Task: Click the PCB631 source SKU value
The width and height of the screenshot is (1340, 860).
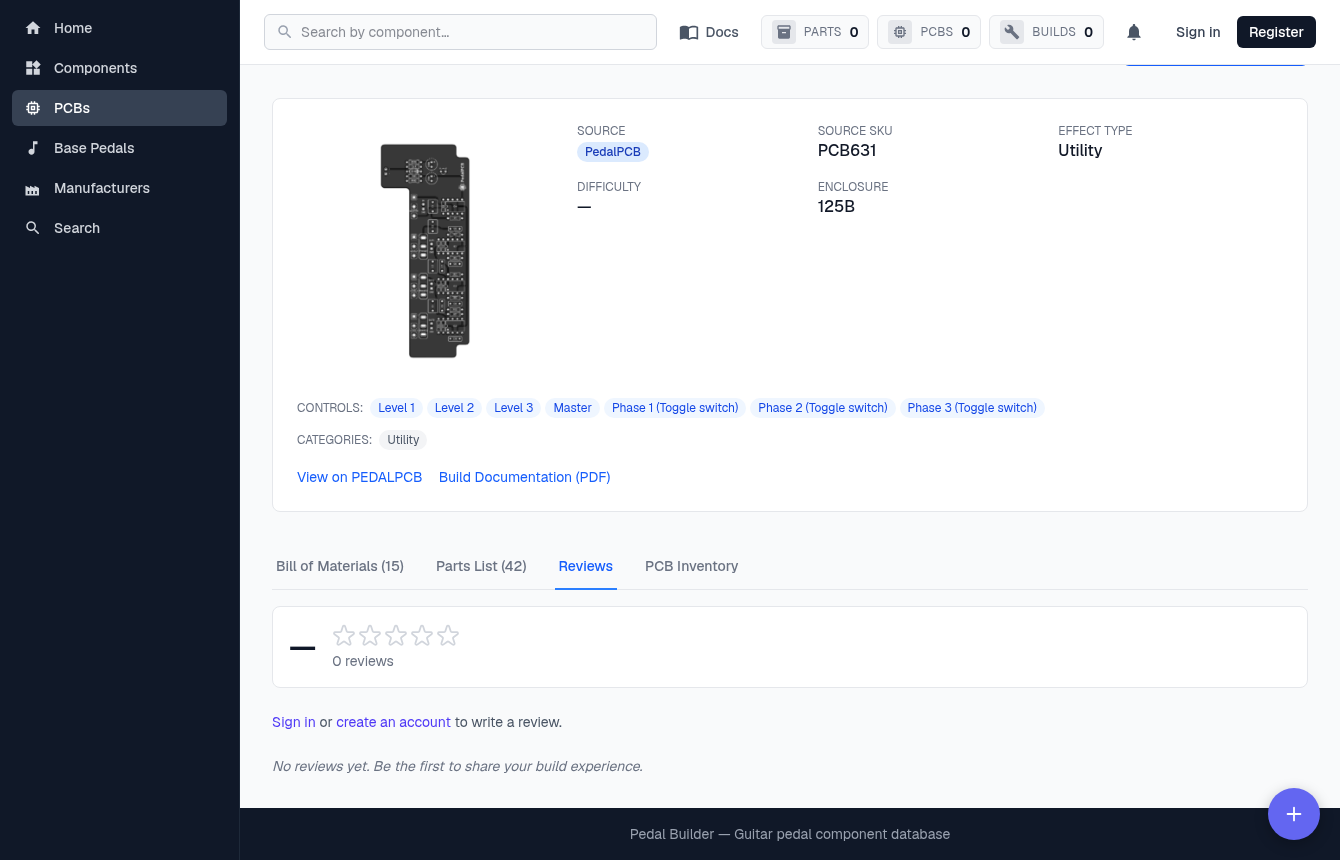Action: pos(847,151)
